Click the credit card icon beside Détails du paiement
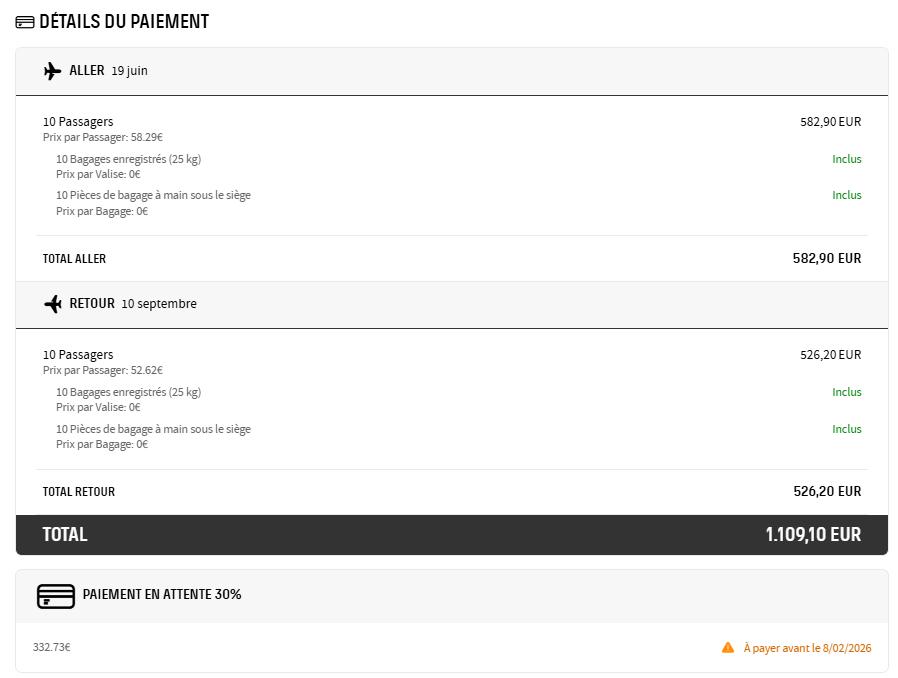Viewport: 898px width, 678px height. tap(25, 22)
